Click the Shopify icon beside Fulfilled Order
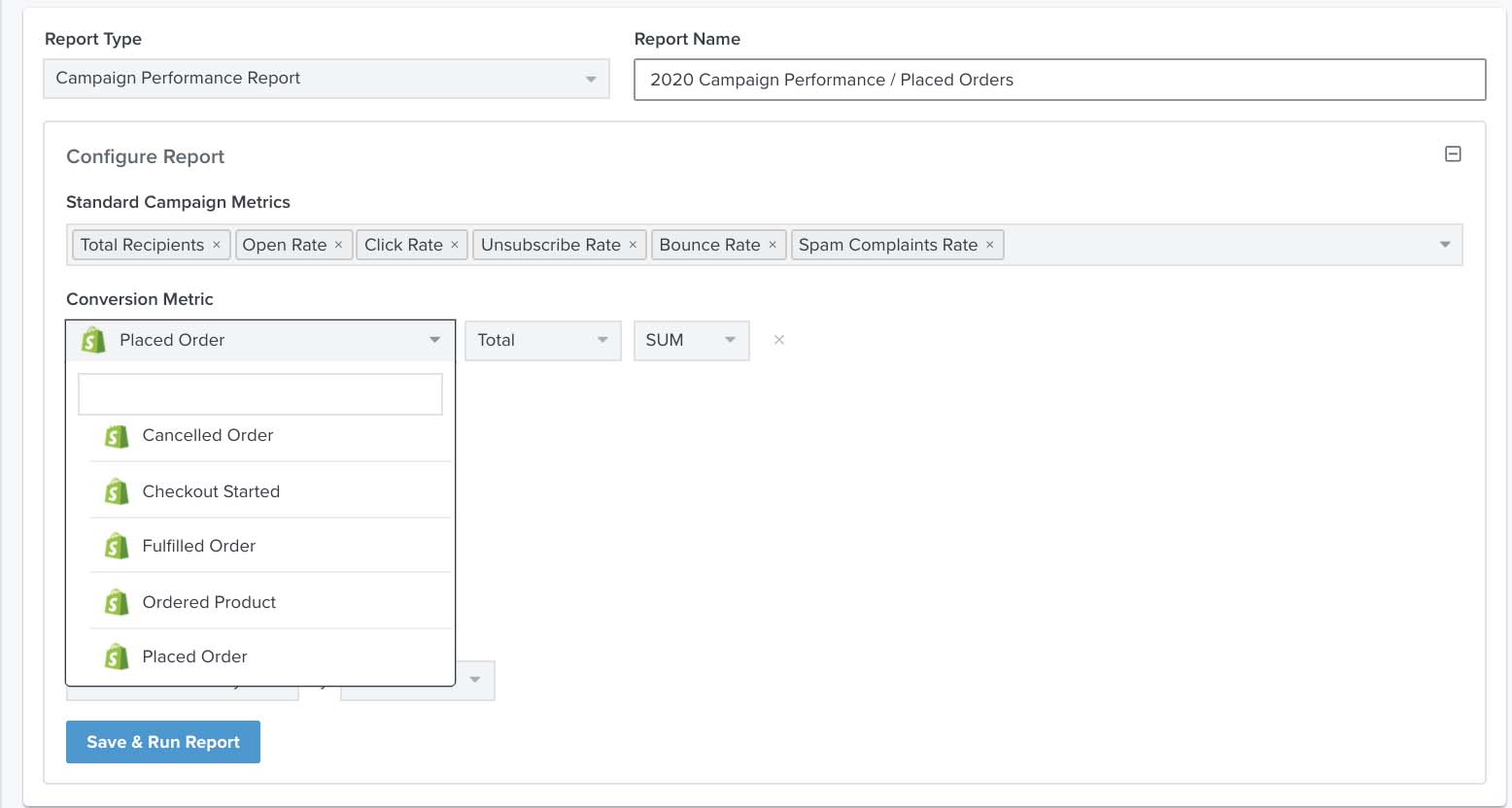 117,545
